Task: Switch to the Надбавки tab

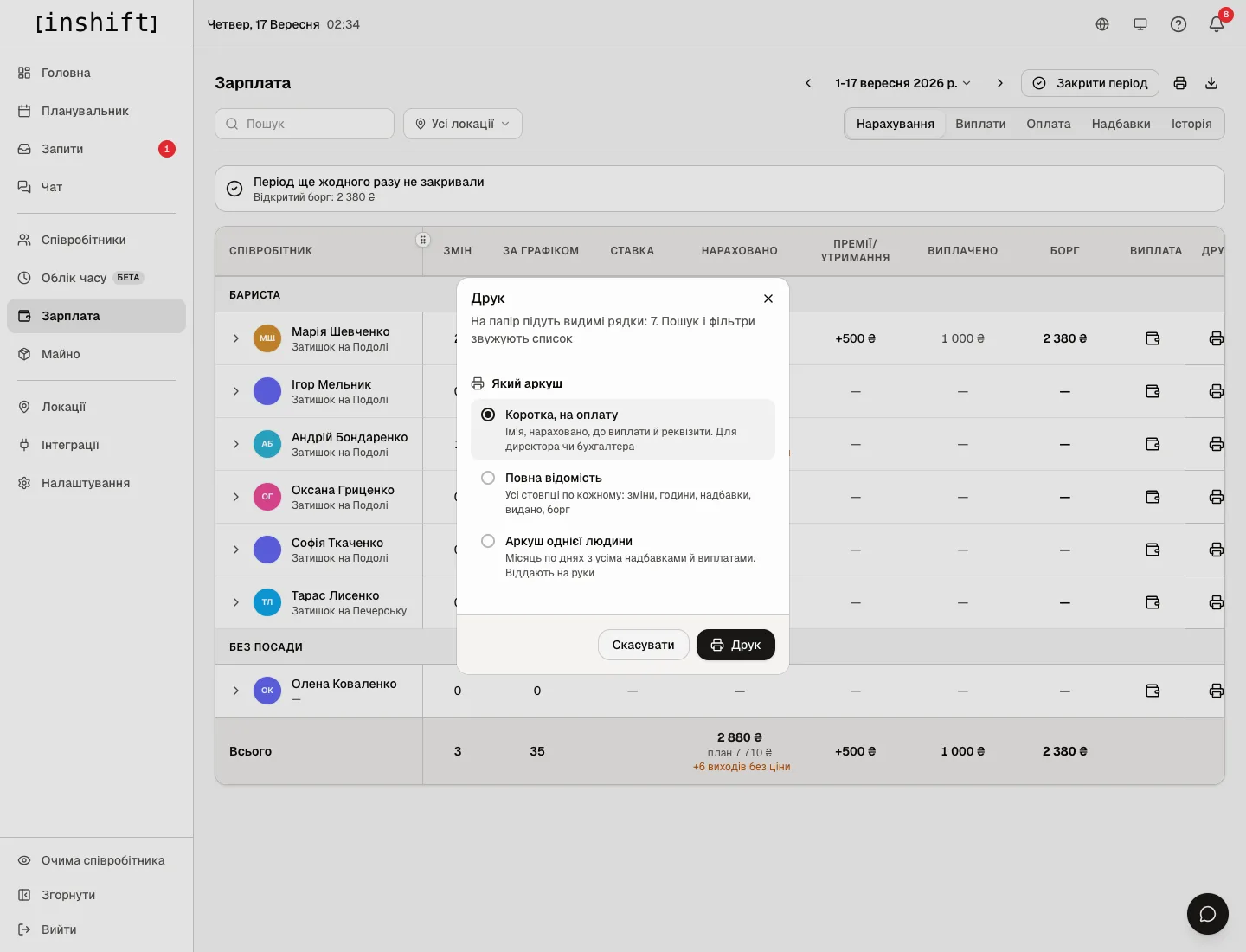Action: click(1121, 124)
